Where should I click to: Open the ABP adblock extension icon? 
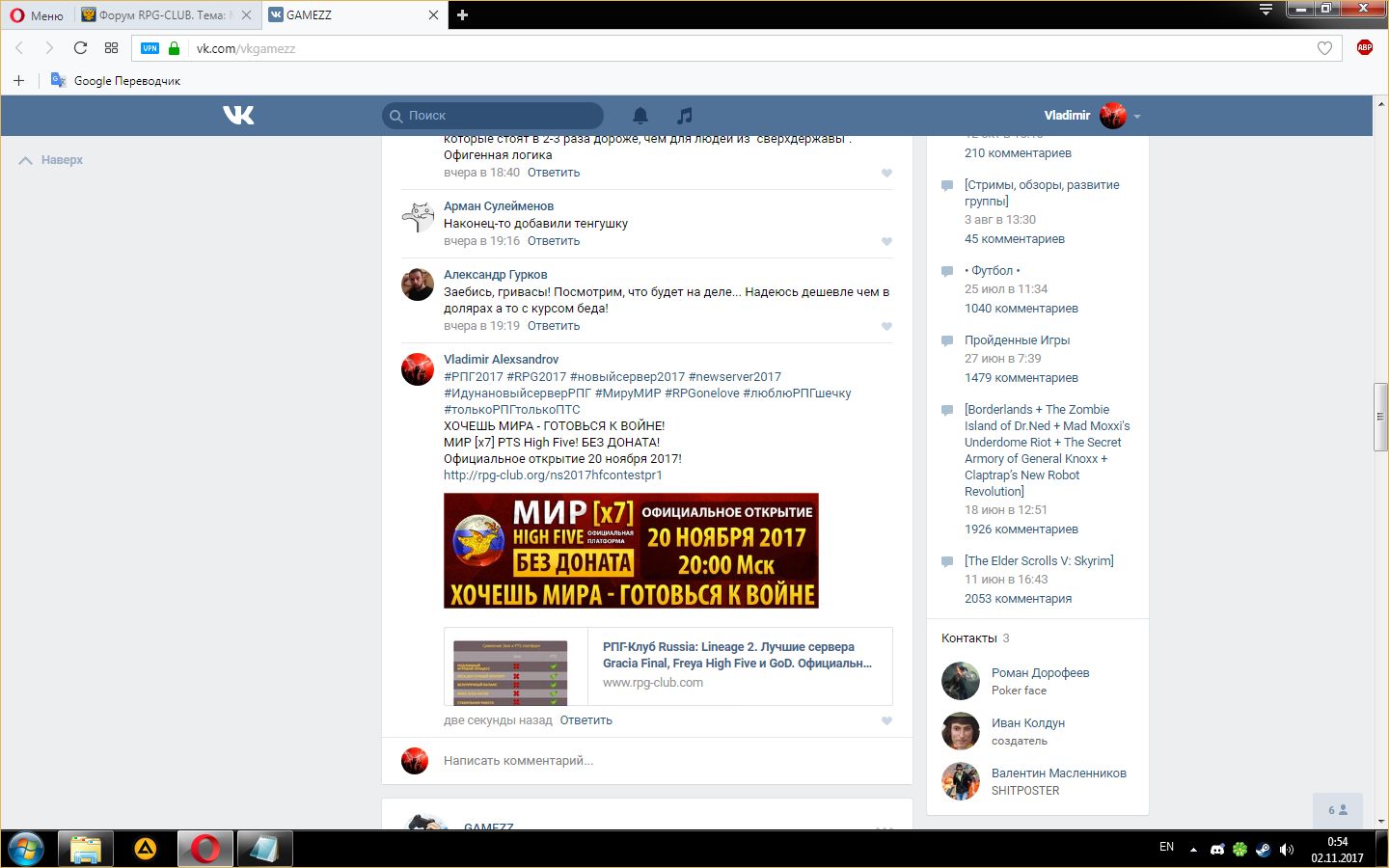click(x=1364, y=47)
